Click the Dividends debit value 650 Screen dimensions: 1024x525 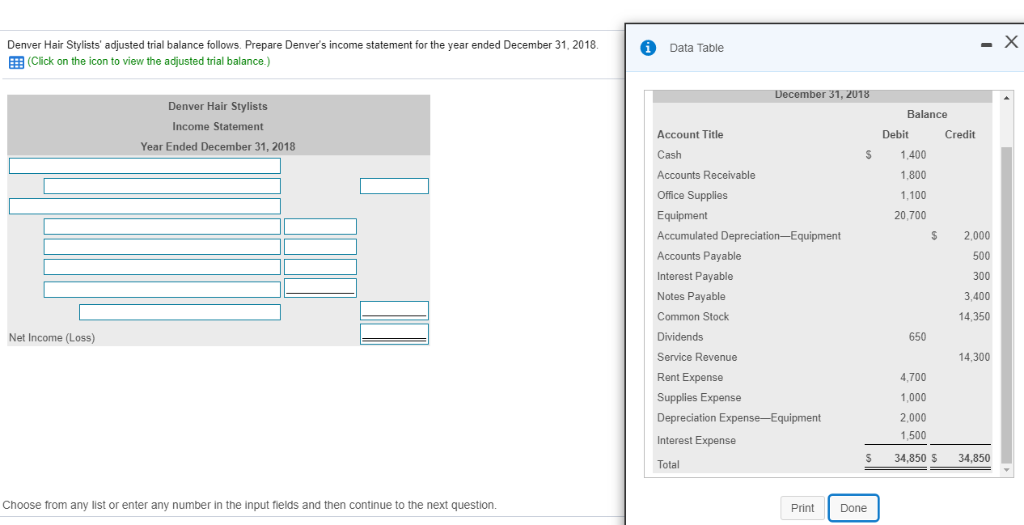click(x=917, y=337)
